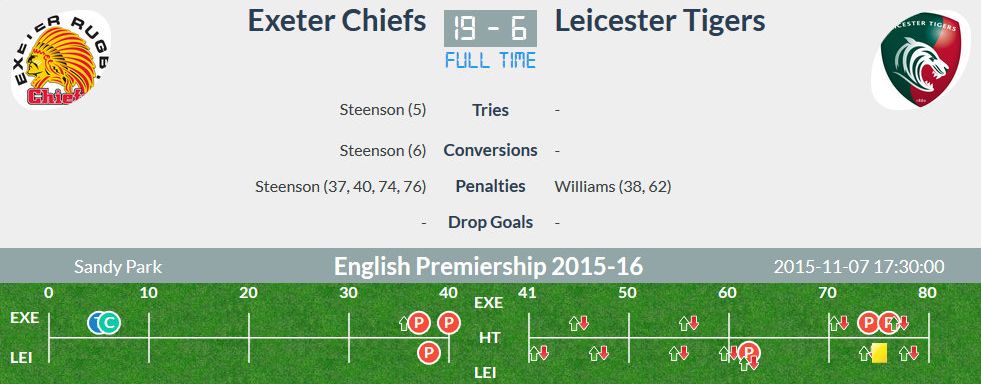The image size is (981, 384).
Task: Click Exeter's substitution arrows near 56 minutes
Action: pyautogui.click(x=689, y=323)
